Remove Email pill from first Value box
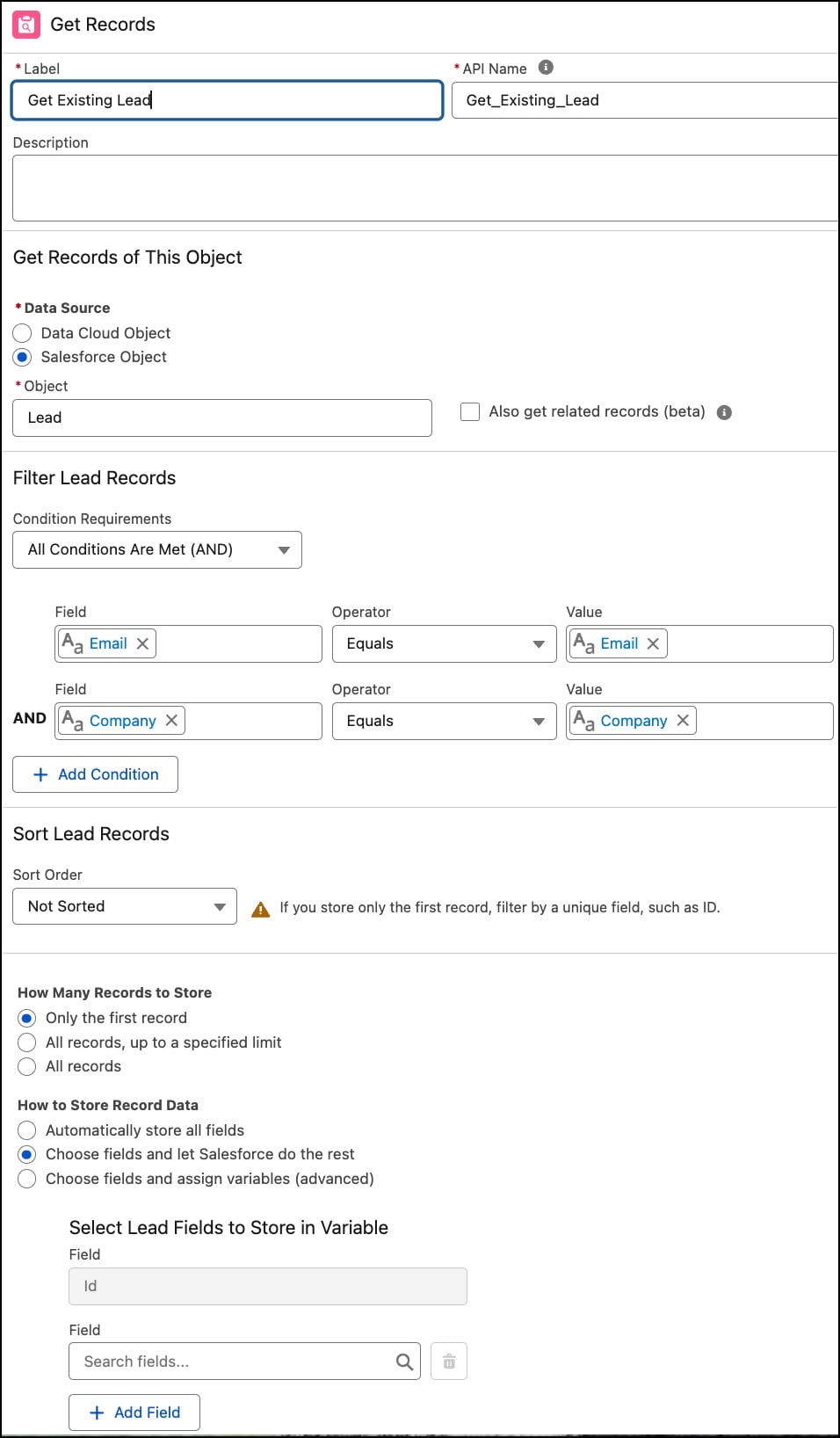840x1438 pixels. [653, 643]
